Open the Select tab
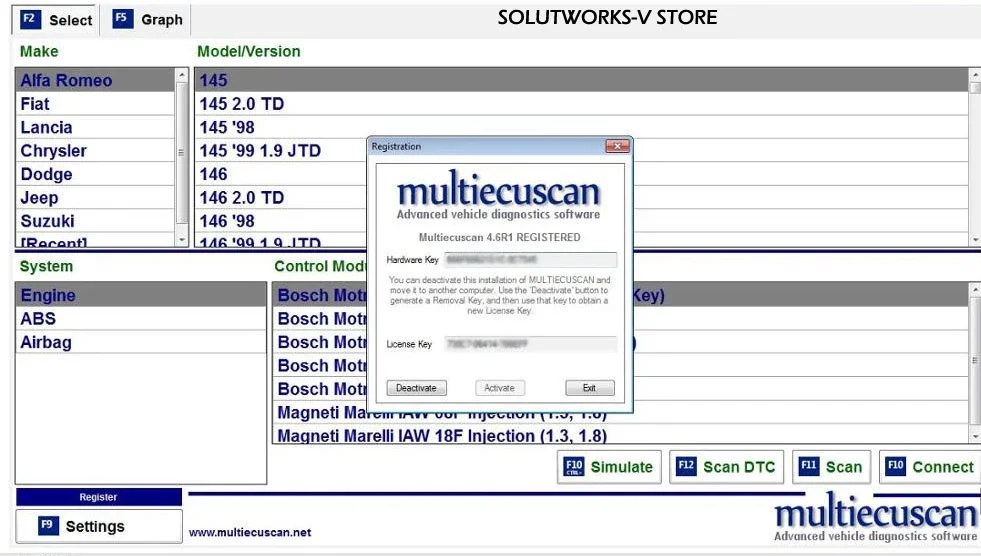981x556 pixels. pos(55,19)
